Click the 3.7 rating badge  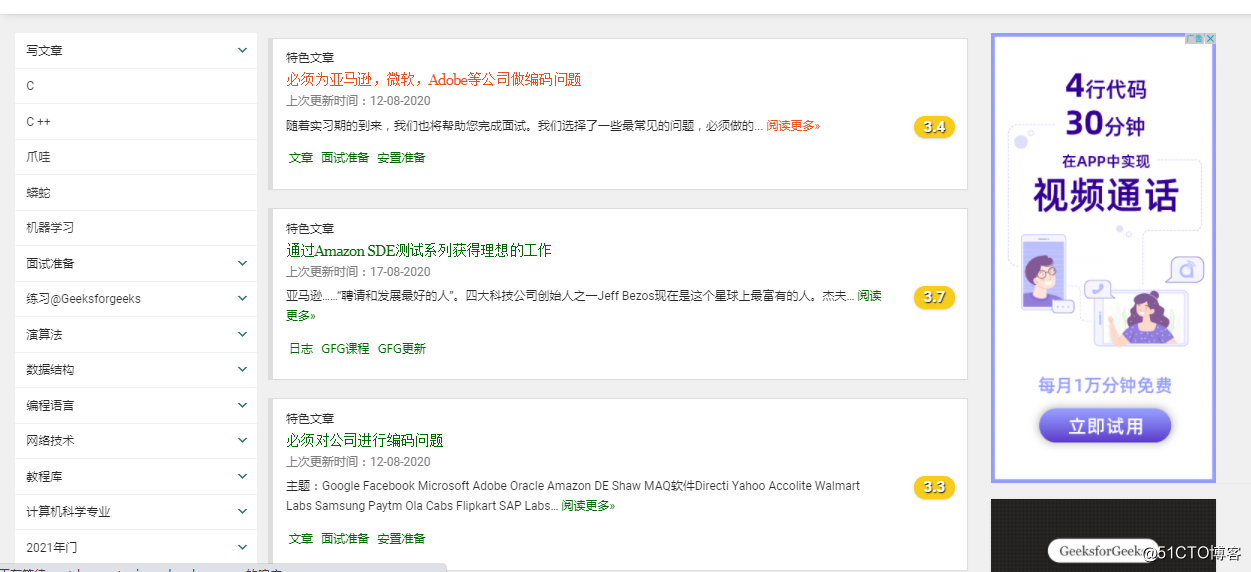coord(934,297)
